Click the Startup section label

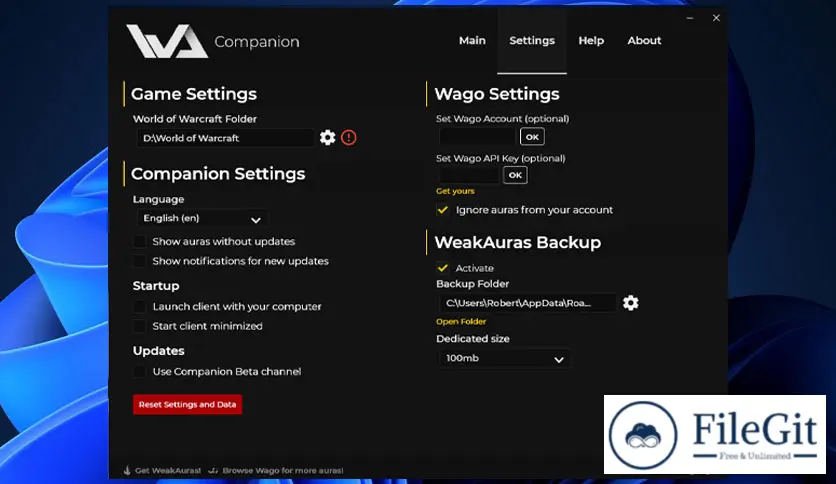tap(156, 286)
